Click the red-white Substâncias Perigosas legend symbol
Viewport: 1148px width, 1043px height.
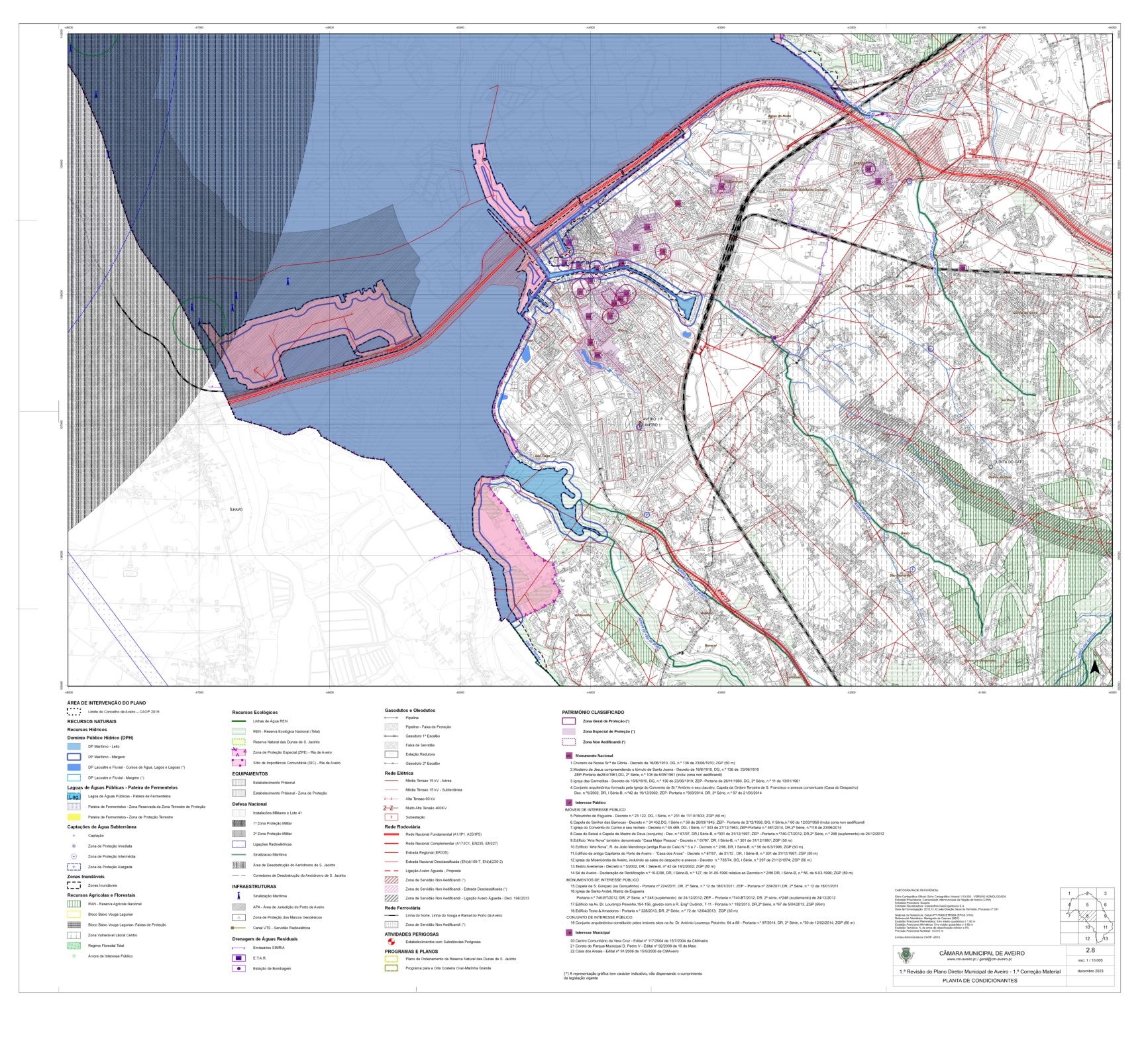click(391, 941)
